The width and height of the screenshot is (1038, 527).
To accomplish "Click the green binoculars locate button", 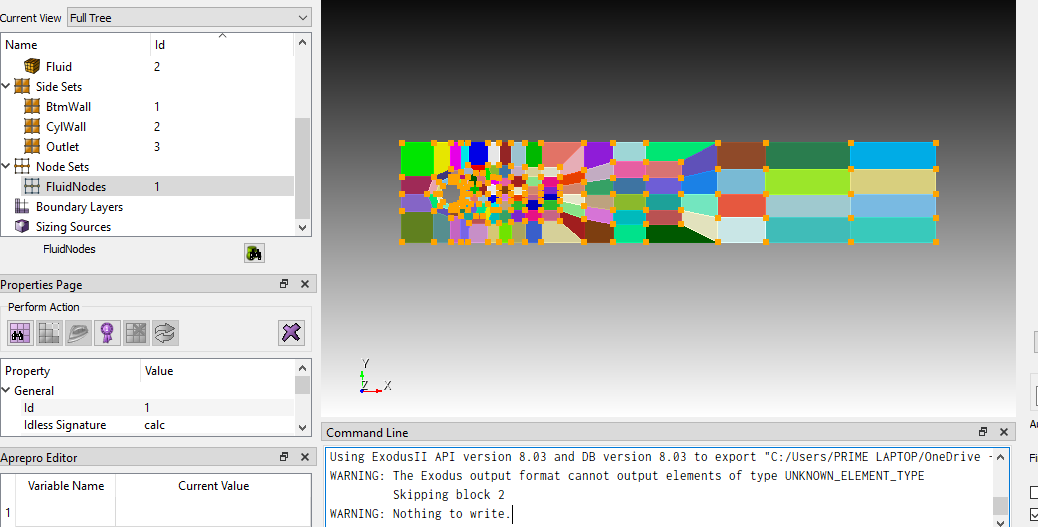I will [x=254, y=253].
